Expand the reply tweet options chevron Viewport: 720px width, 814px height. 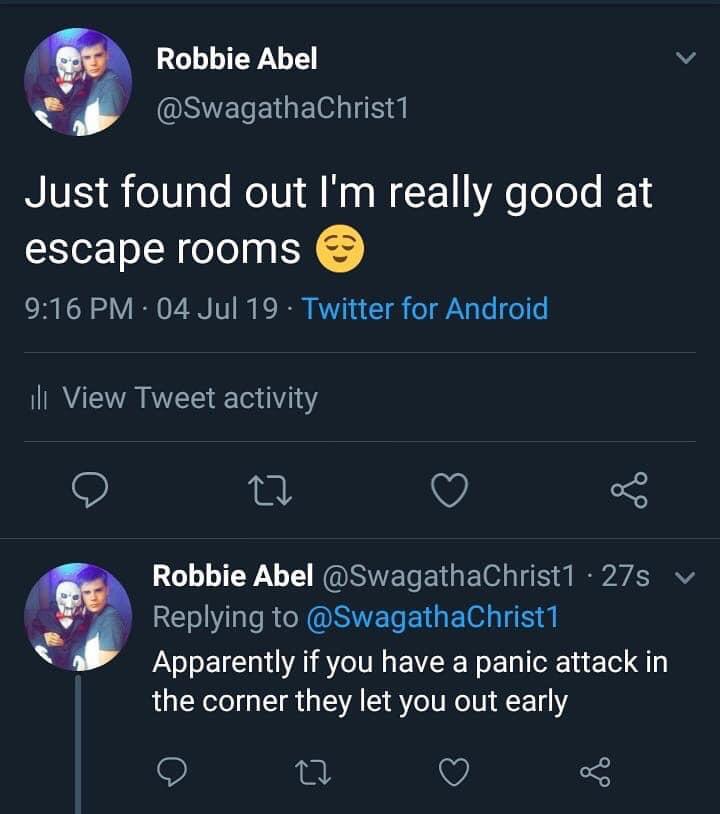coord(685,577)
